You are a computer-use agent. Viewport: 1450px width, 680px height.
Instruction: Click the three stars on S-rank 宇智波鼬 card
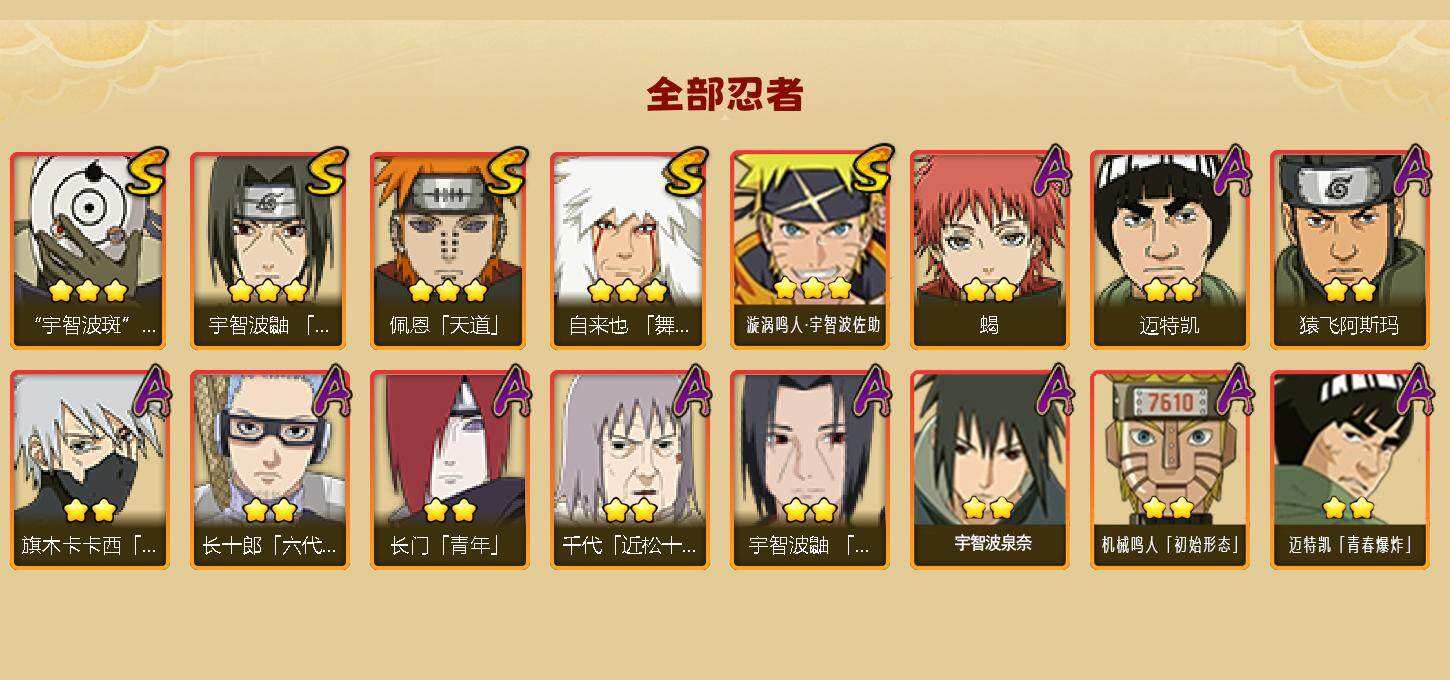(267, 291)
